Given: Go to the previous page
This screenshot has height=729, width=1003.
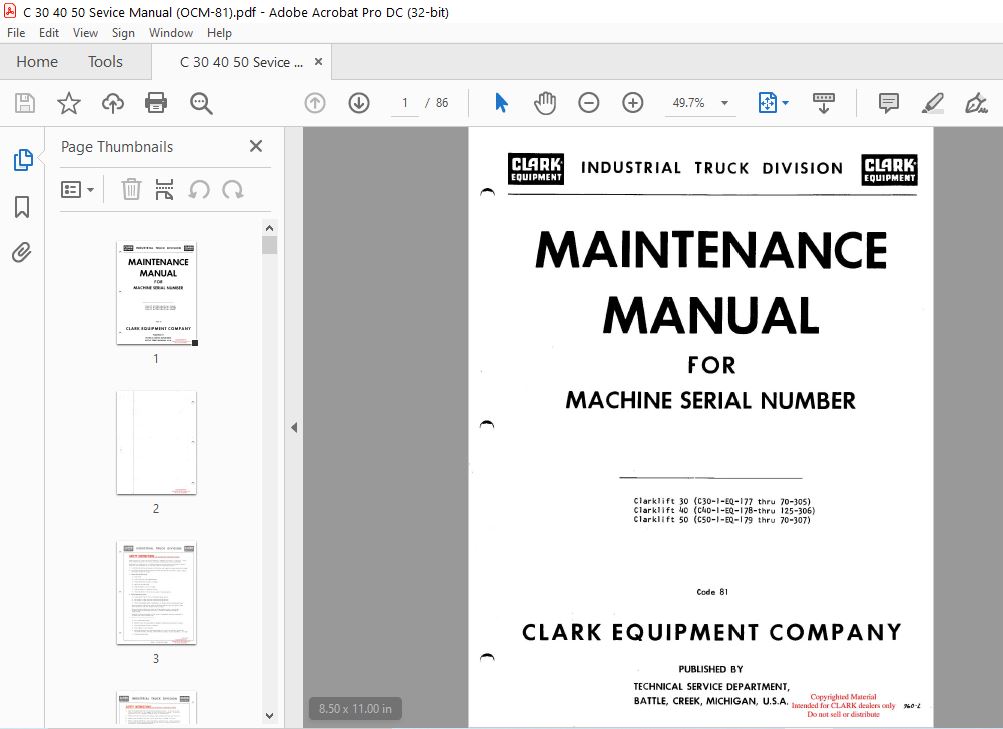Looking at the screenshot, I should pos(315,103).
